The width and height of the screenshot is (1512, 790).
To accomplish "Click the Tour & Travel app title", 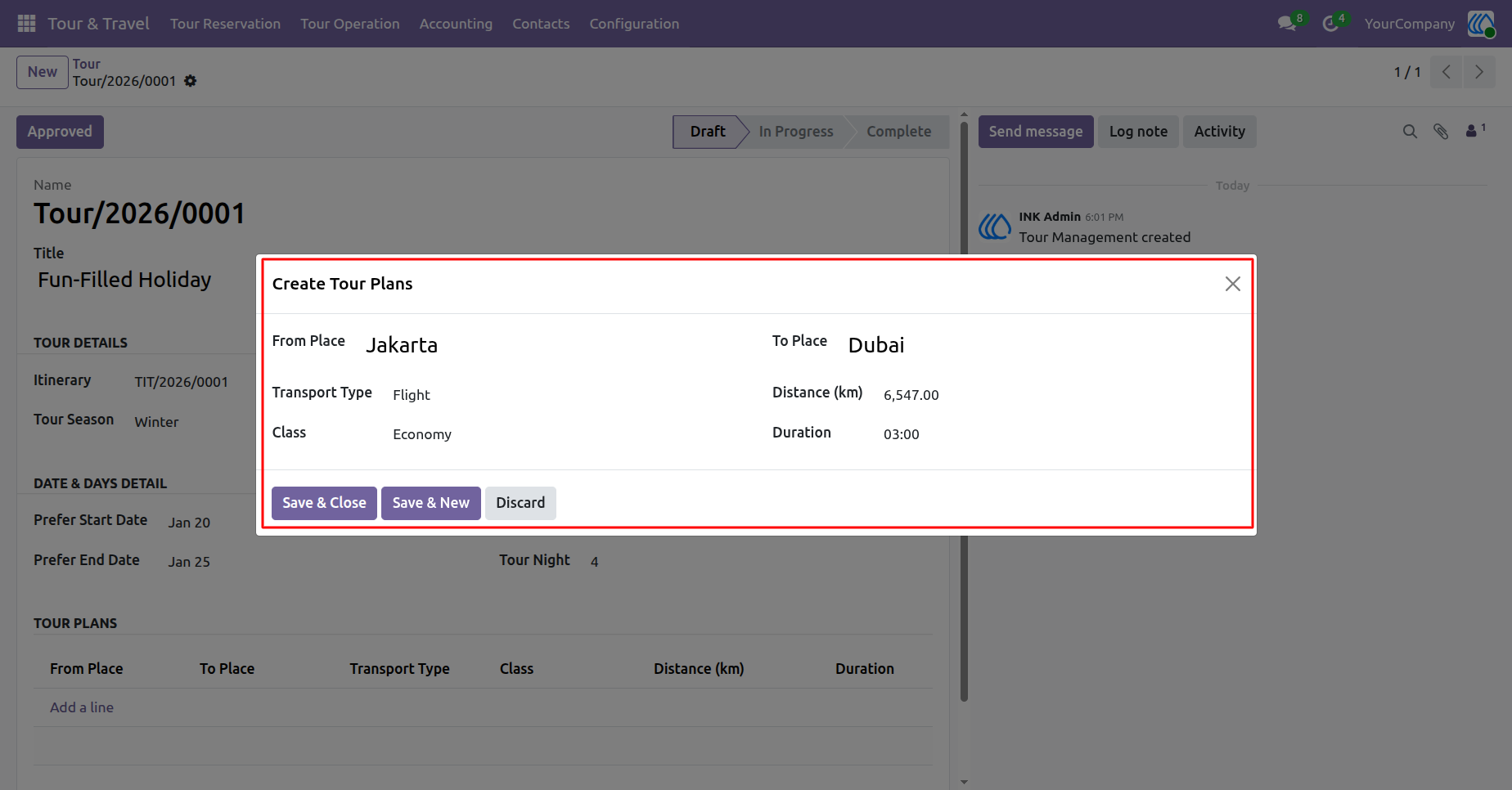I will 98,24.
